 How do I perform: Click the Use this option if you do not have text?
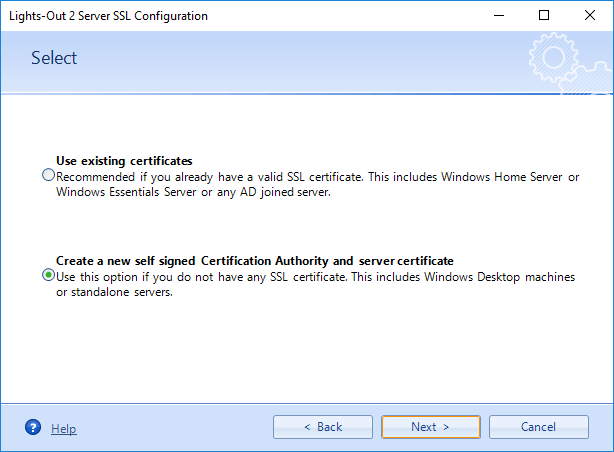[x=316, y=284]
